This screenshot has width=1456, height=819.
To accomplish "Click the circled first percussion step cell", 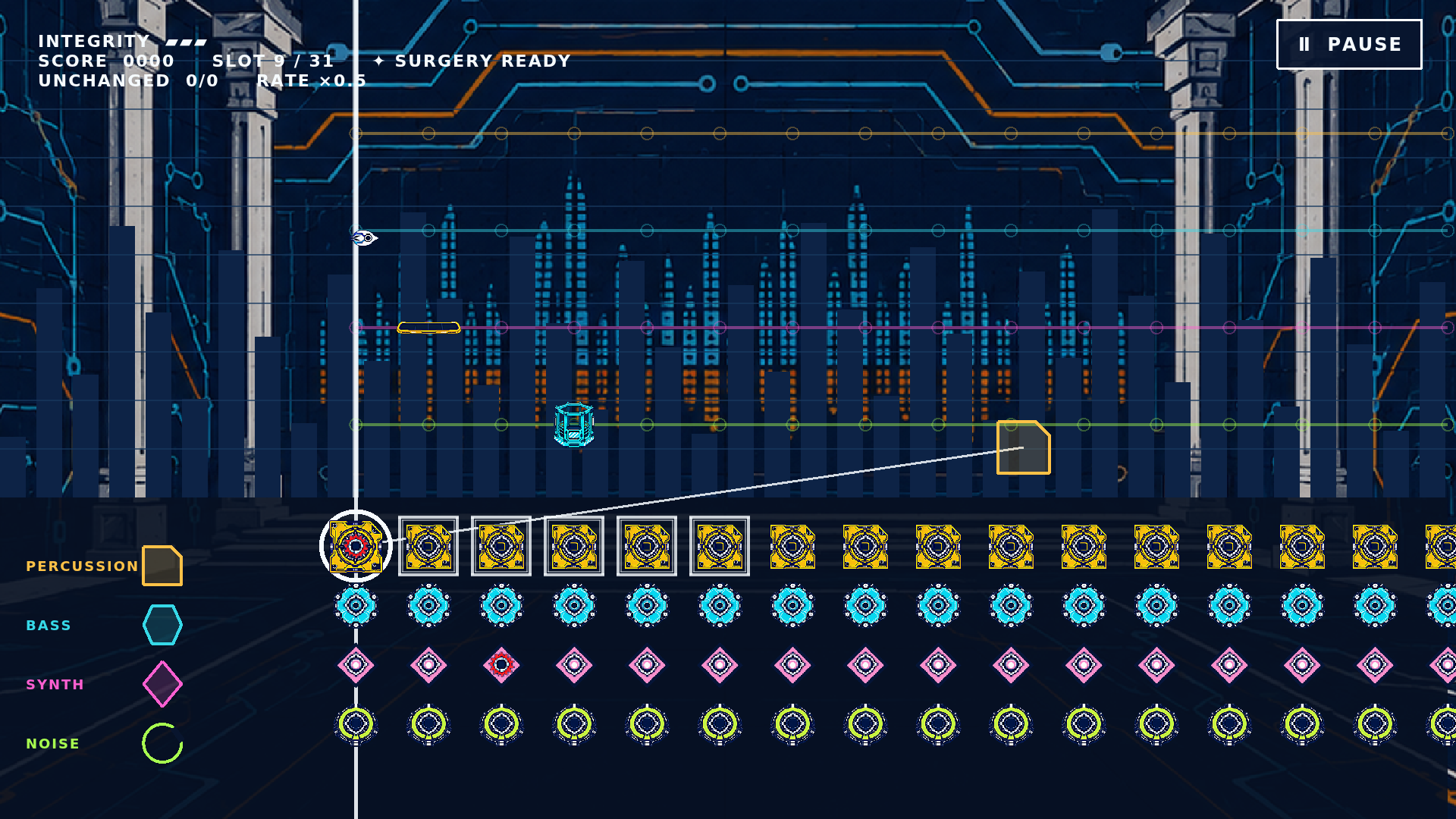I will 356,546.
